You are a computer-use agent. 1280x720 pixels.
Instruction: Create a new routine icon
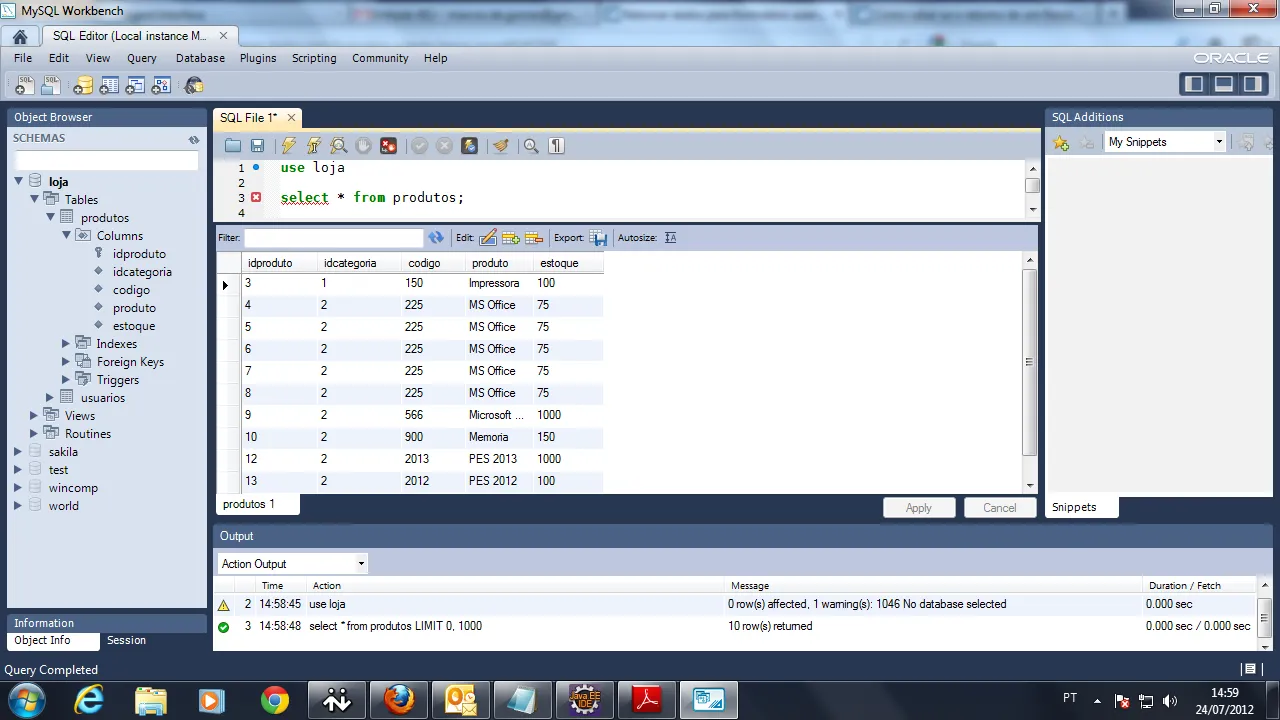161,86
